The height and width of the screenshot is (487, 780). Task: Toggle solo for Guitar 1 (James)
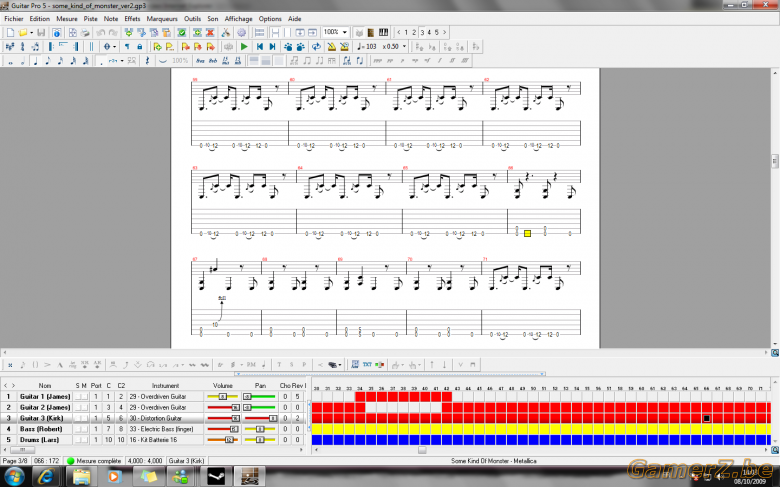tap(78, 396)
